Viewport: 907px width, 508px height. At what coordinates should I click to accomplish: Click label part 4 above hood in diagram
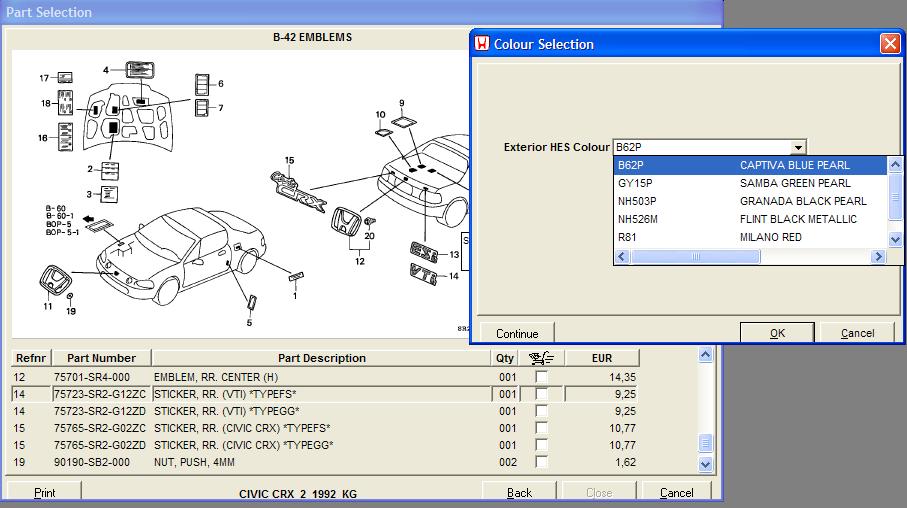140,70
